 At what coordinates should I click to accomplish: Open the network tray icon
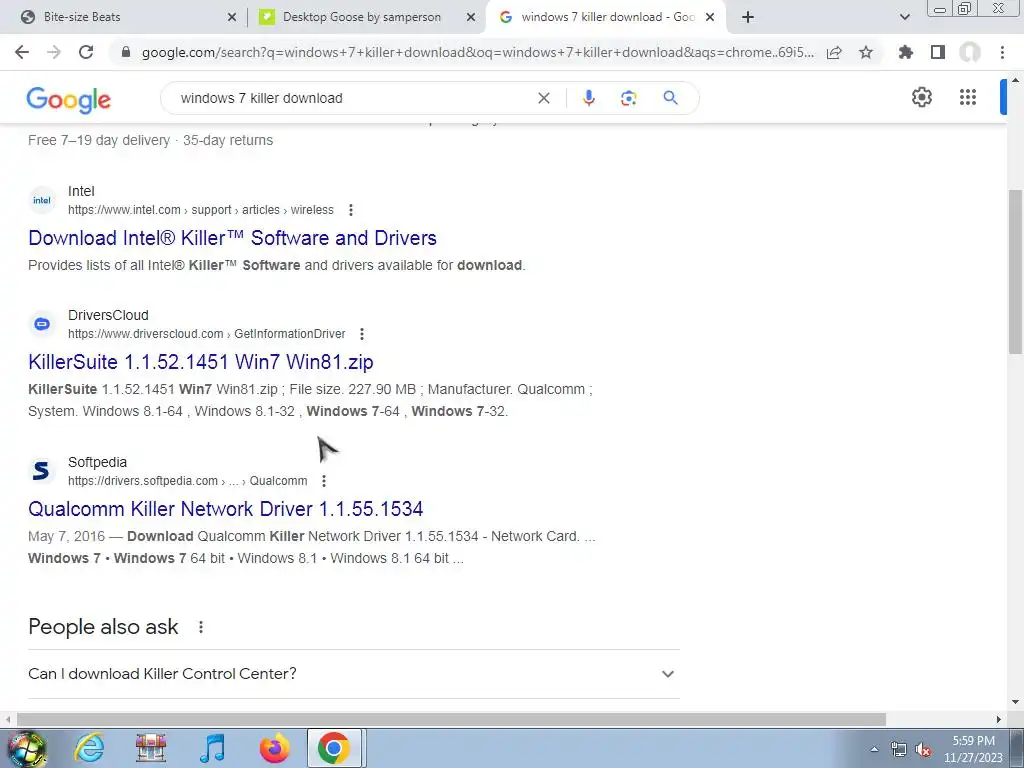pos(899,750)
